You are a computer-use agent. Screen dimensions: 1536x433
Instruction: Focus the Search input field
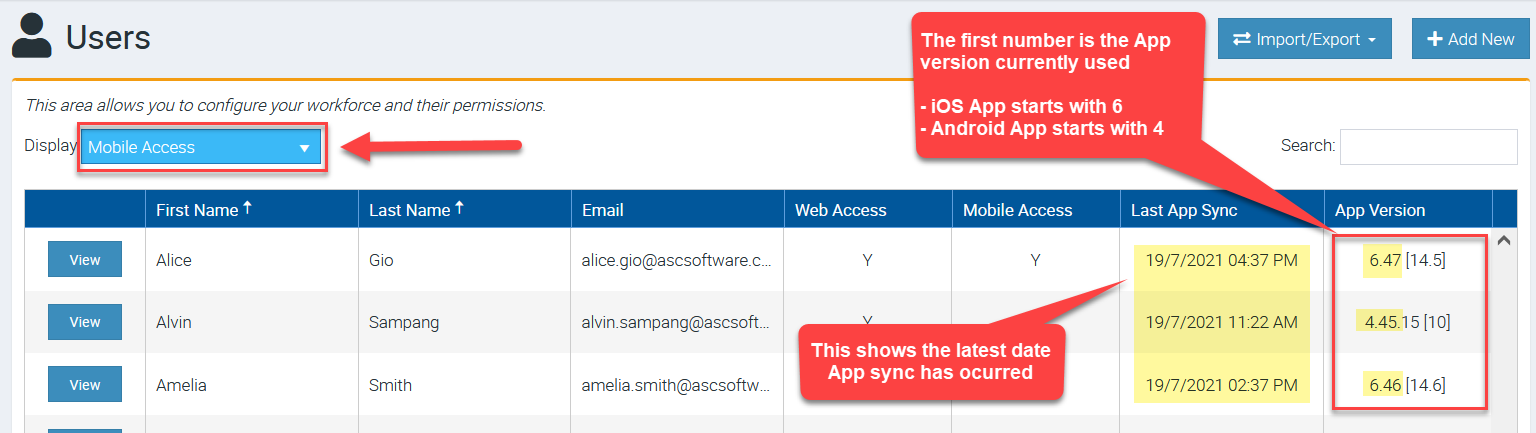1428,146
